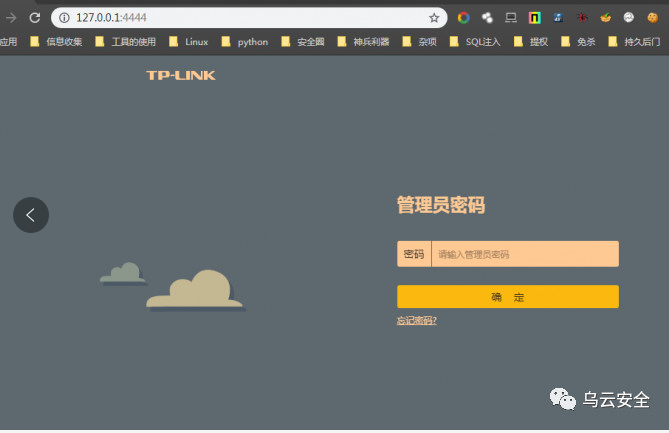Focus the 请输入管理员密码 password field

525,254
